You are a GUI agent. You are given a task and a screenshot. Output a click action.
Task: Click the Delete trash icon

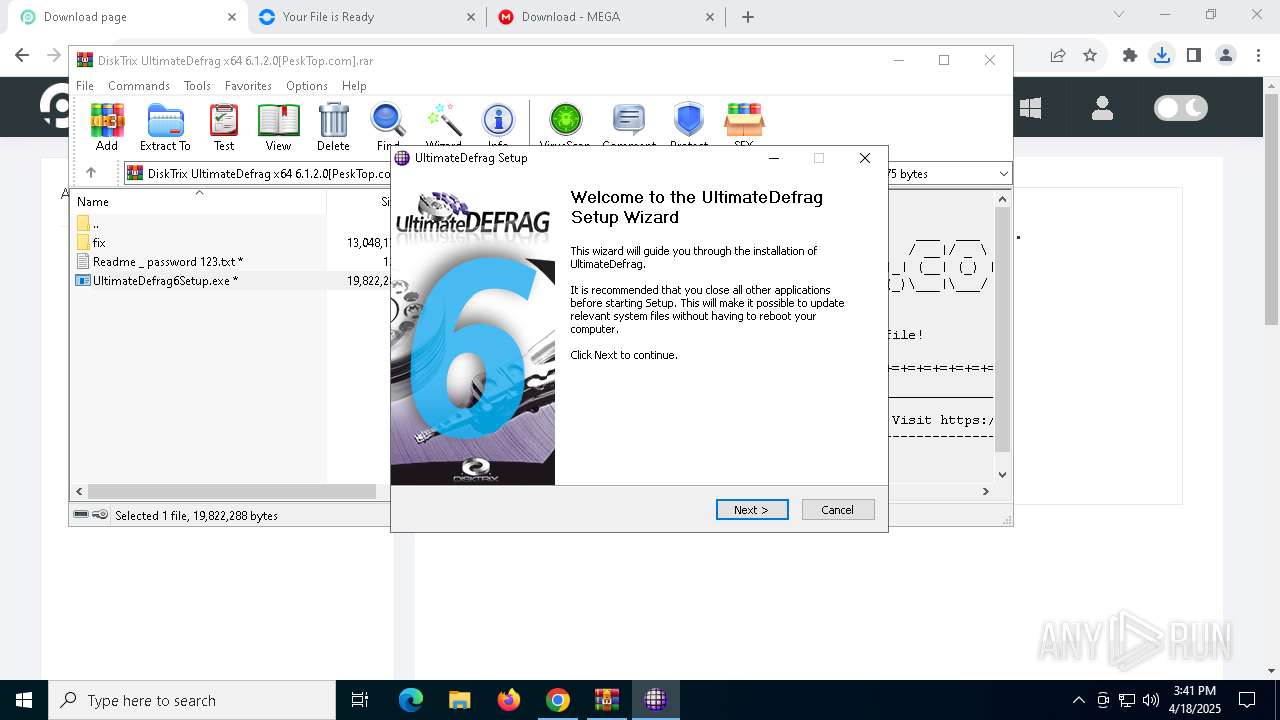pos(333,127)
